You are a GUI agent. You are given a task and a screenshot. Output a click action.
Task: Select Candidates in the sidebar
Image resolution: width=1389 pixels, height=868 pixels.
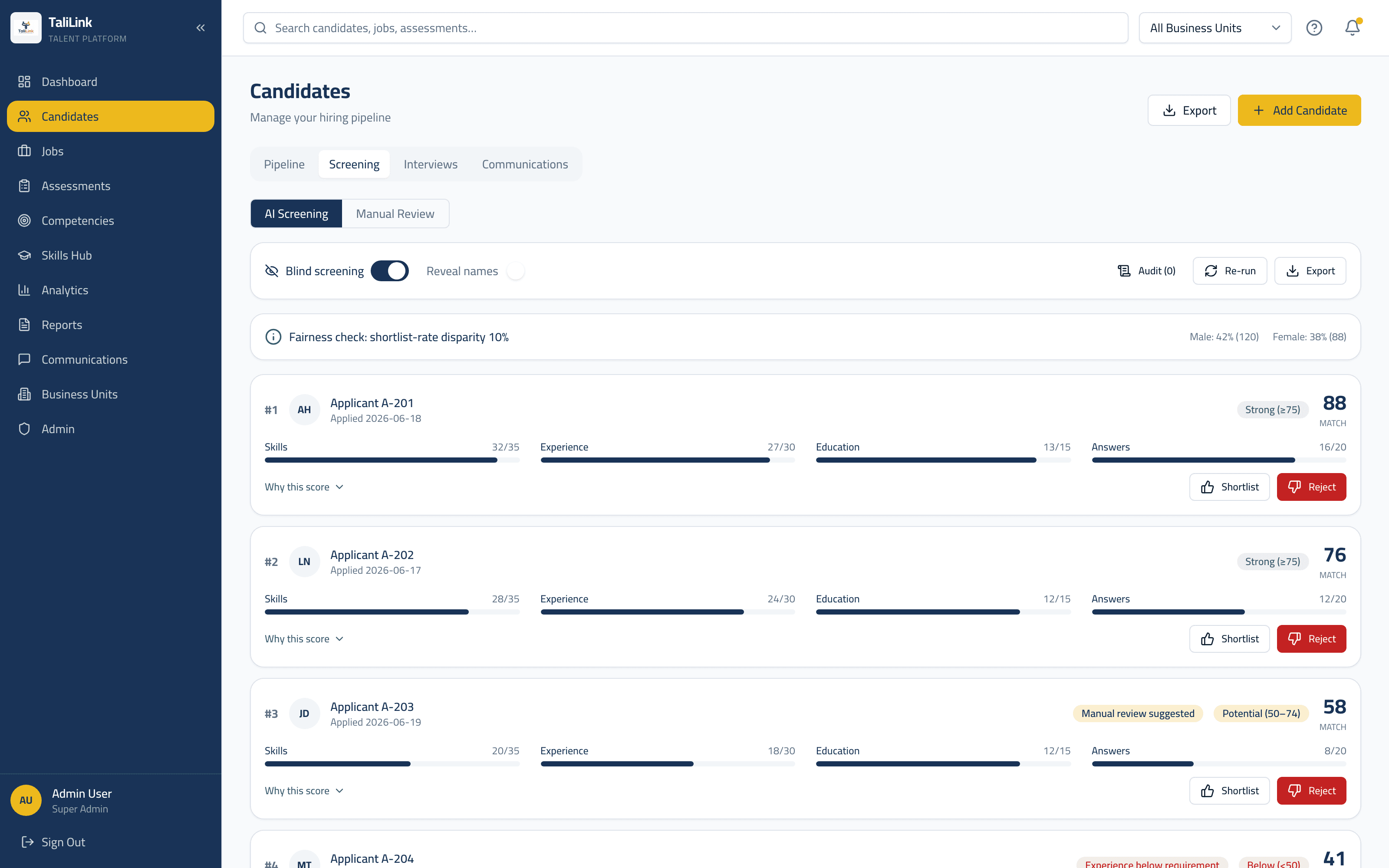click(x=110, y=117)
